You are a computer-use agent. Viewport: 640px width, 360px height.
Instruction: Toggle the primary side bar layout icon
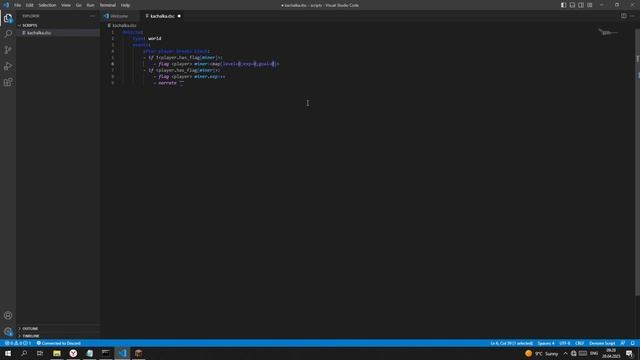563,5
